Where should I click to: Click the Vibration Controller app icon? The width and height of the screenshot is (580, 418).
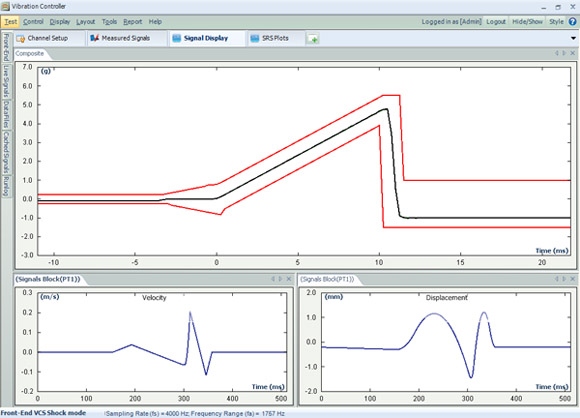[6, 6]
